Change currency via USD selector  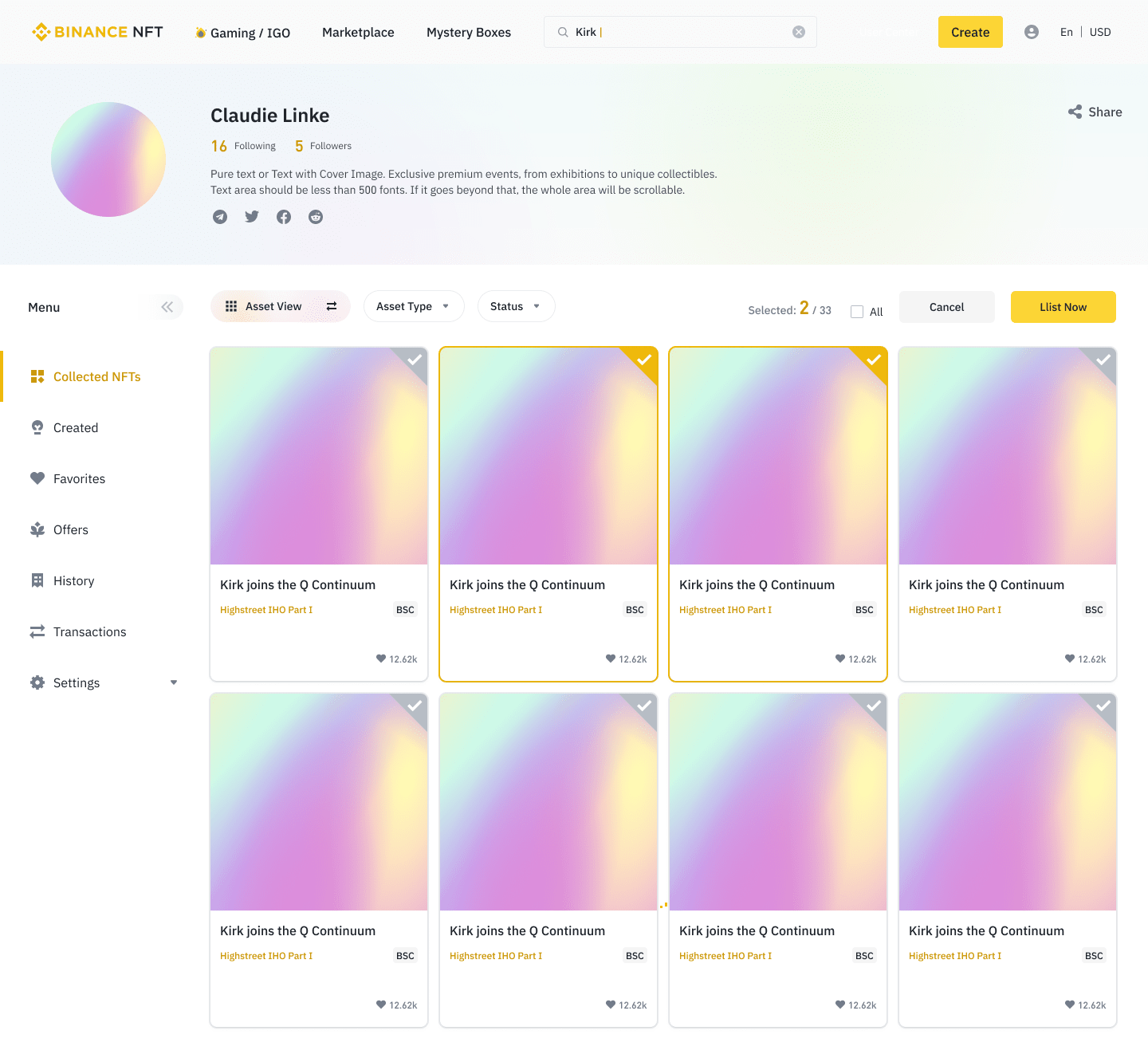pos(1100,32)
